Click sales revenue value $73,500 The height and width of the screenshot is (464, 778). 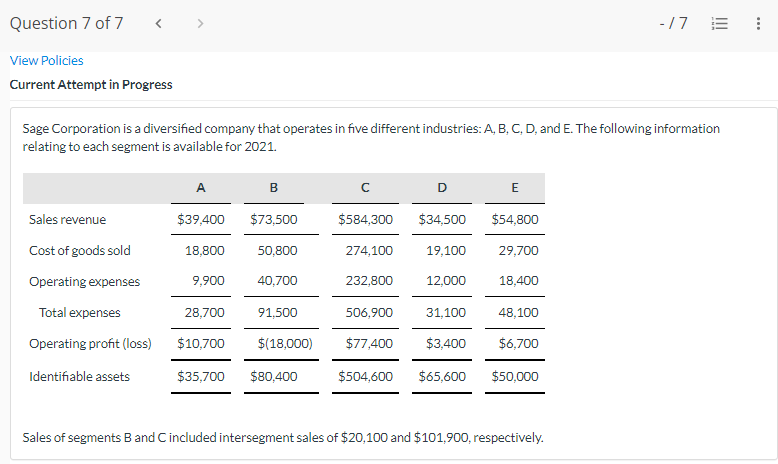pyautogui.click(x=274, y=219)
